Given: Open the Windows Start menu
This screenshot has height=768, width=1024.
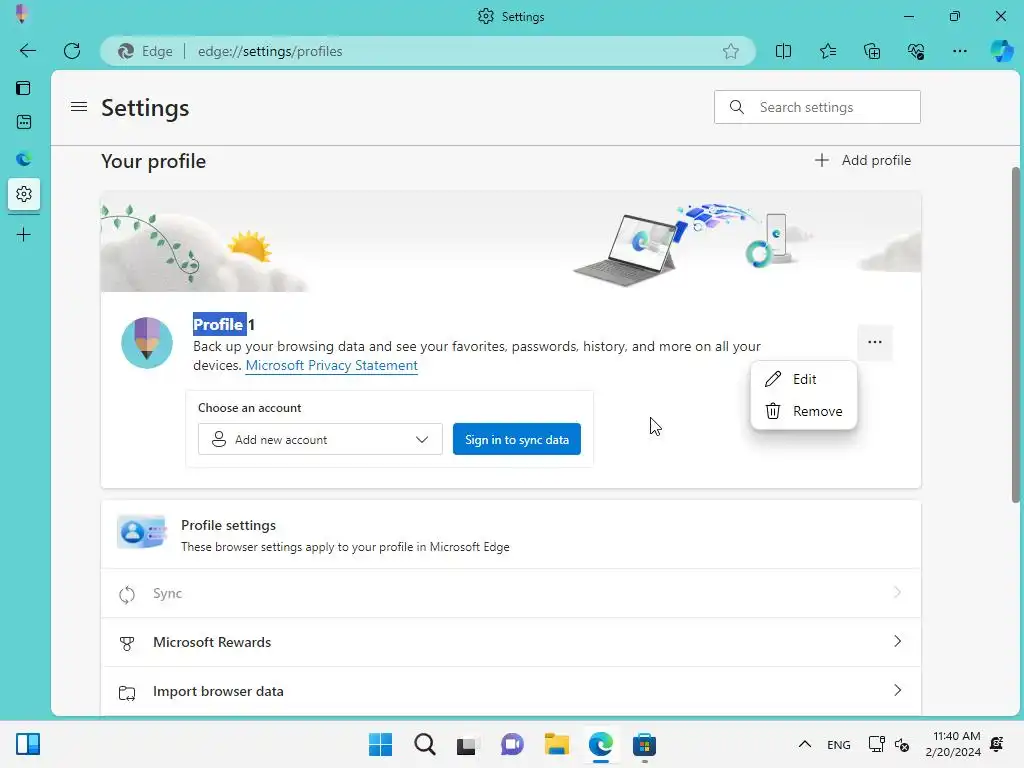Looking at the screenshot, I should 380,744.
